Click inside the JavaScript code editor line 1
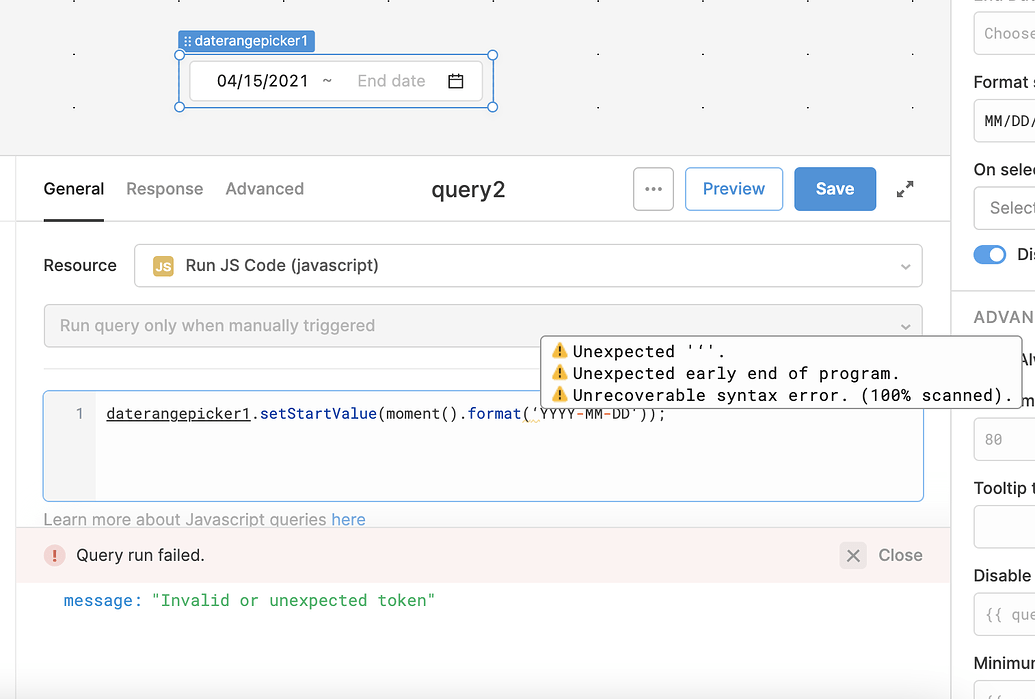This screenshot has width=1035, height=699. (x=385, y=414)
